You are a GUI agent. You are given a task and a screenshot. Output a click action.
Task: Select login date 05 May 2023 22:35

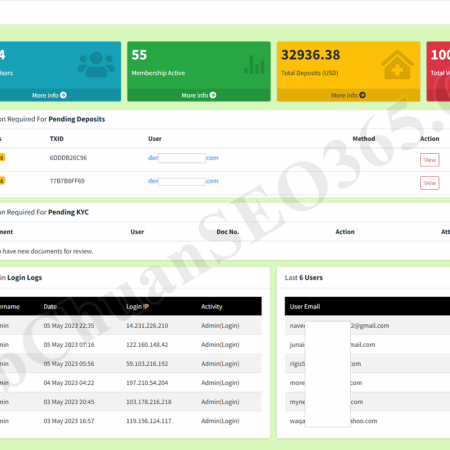[69, 326]
